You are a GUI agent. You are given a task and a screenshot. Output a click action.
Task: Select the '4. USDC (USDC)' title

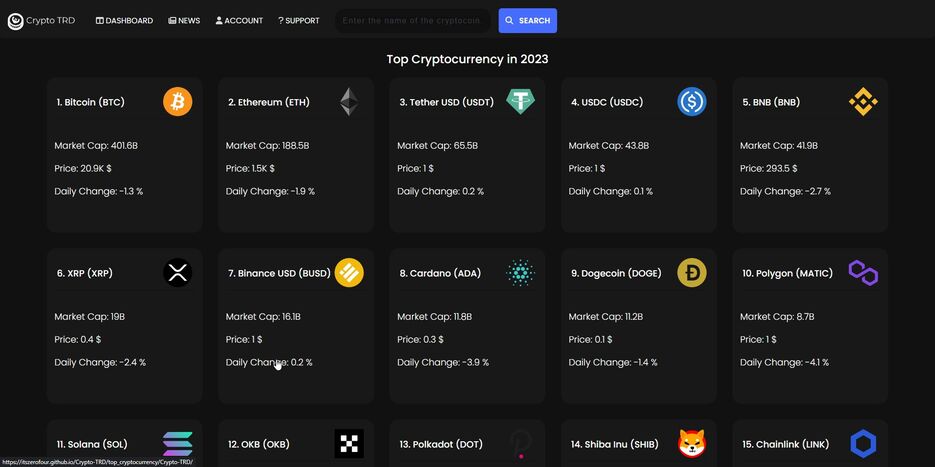coord(607,103)
